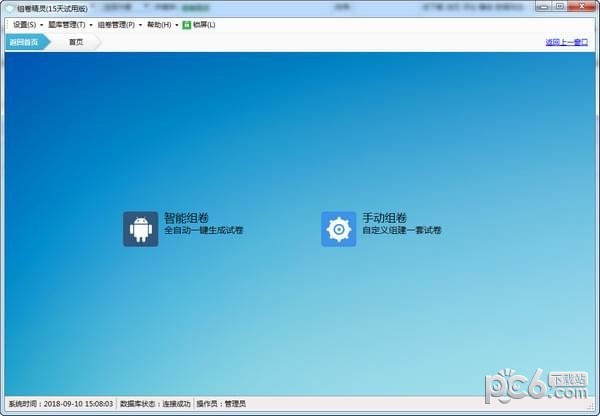600x416 pixels.
Task: Open the 设置(S) menu
Action: click(x=24, y=24)
